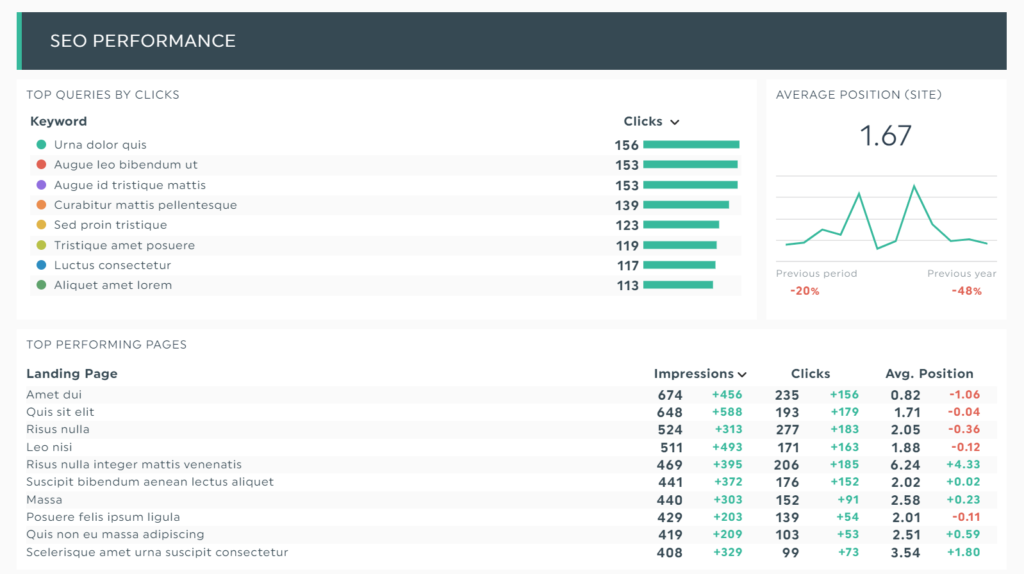The image size is (1024, 574).
Task: Open the Amet dui landing page row
Action: tap(54, 395)
